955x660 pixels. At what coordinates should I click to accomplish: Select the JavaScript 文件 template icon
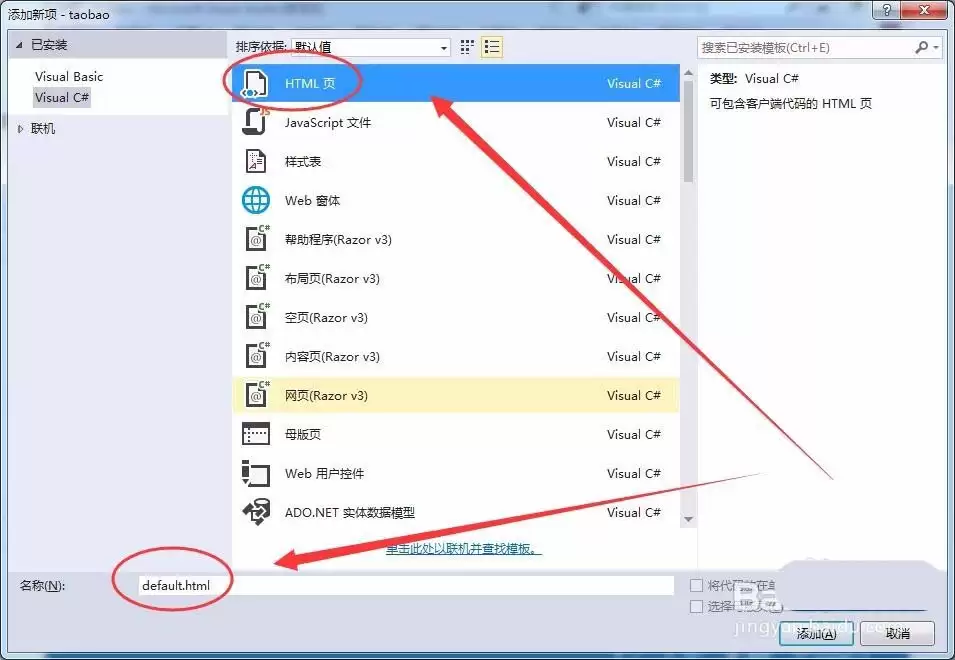click(255, 122)
